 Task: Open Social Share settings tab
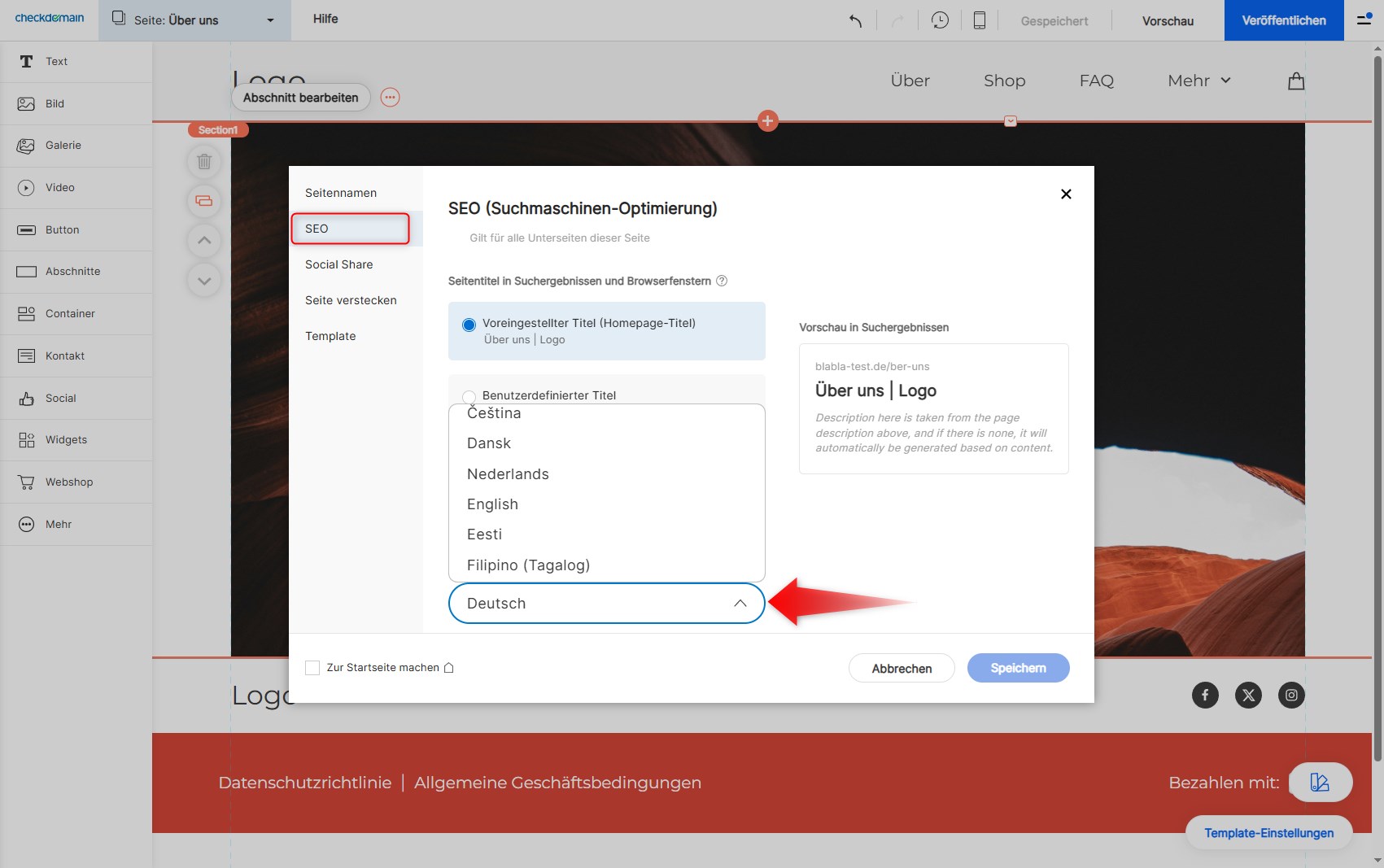338,264
